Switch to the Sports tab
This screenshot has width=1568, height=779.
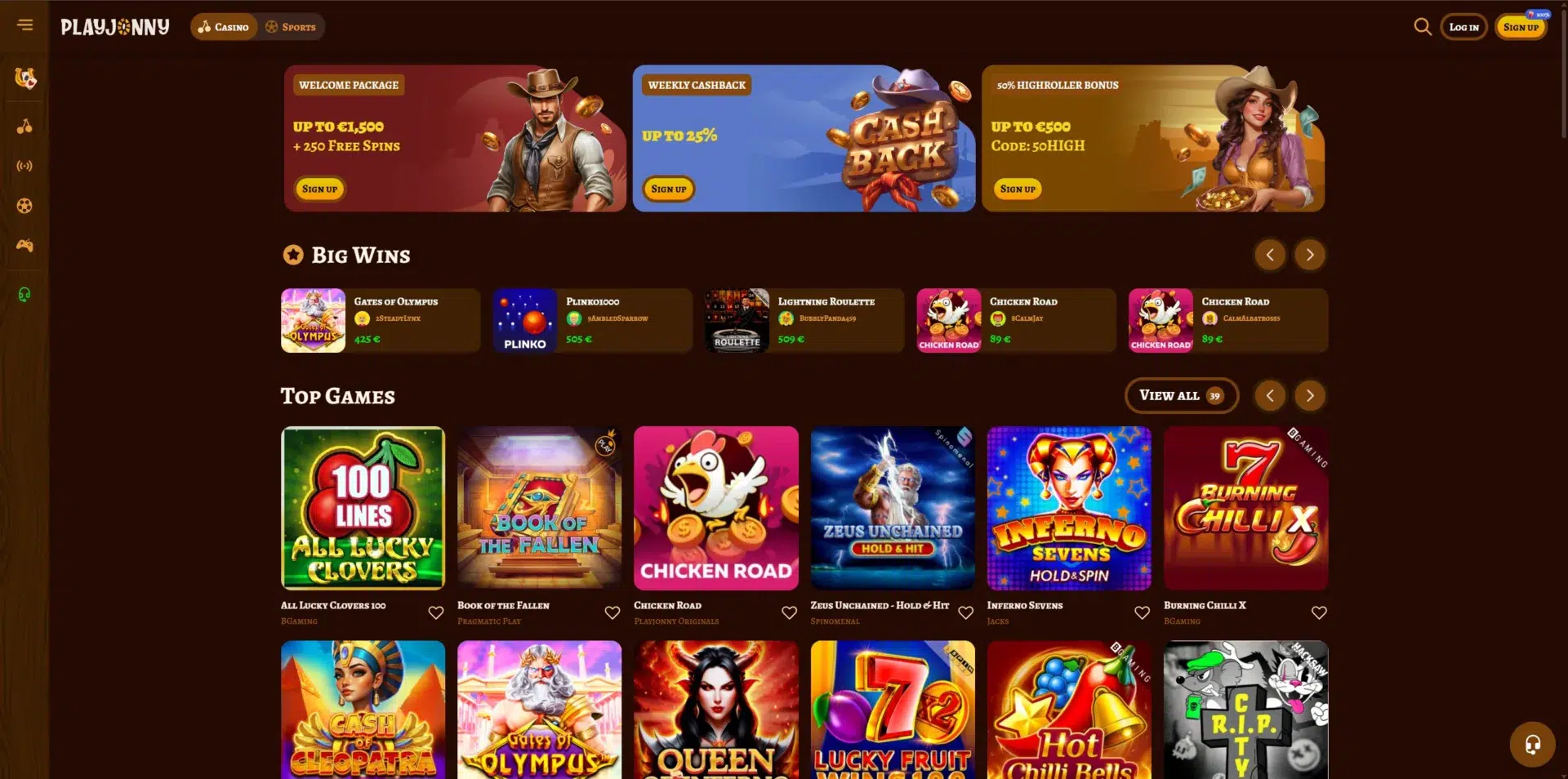pos(291,27)
